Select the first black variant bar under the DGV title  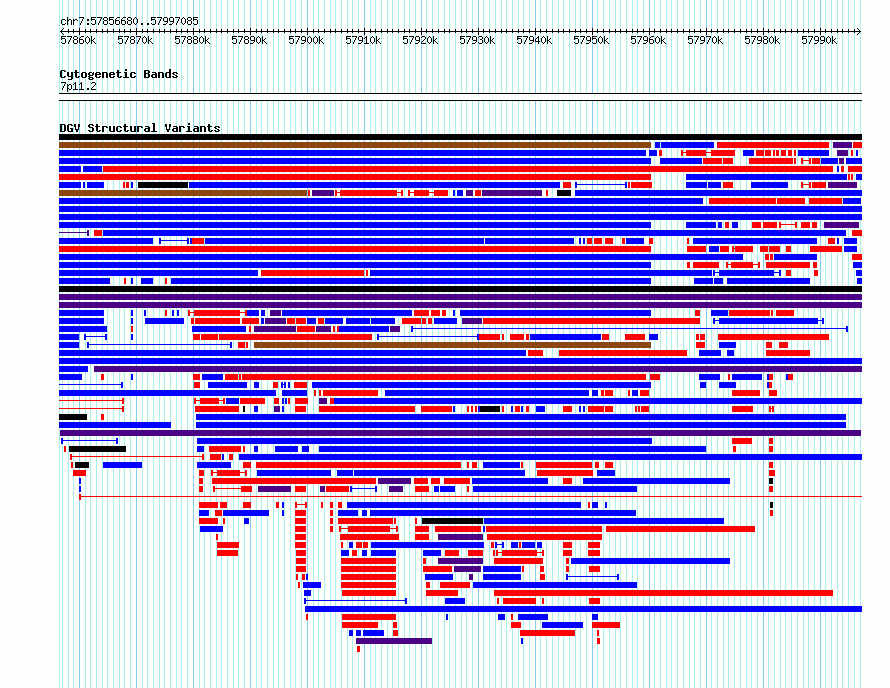coord(460,137)
